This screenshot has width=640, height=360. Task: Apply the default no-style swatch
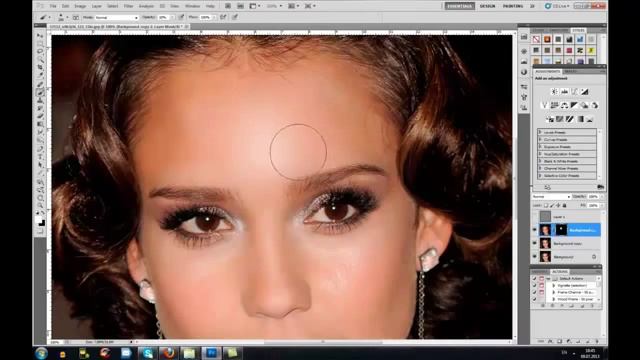(x=536, y=39)
